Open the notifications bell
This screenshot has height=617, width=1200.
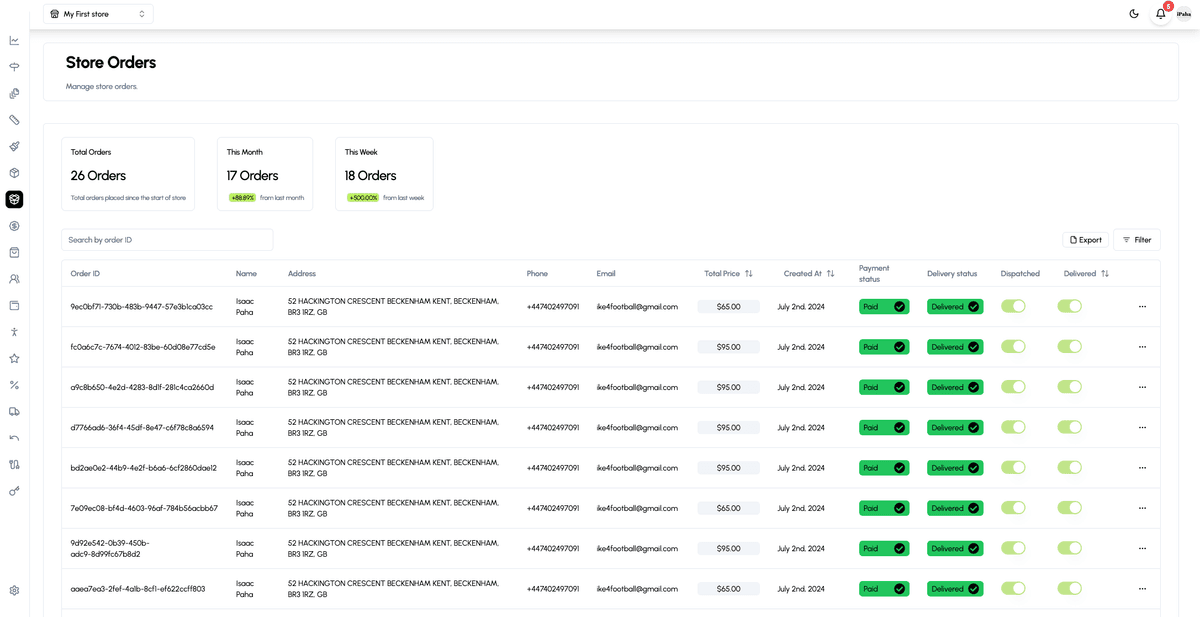coord(1160,14)
